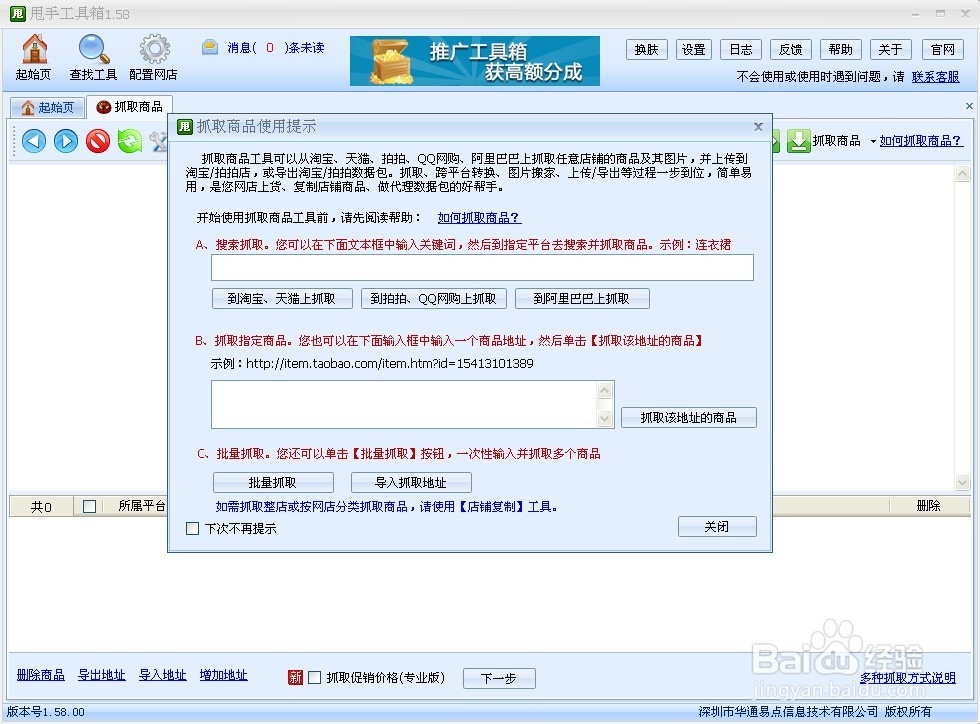This screenshot has width=980, height=724.
Task: Click the 版本号1.58.00 status text
Action: [46, 711]
